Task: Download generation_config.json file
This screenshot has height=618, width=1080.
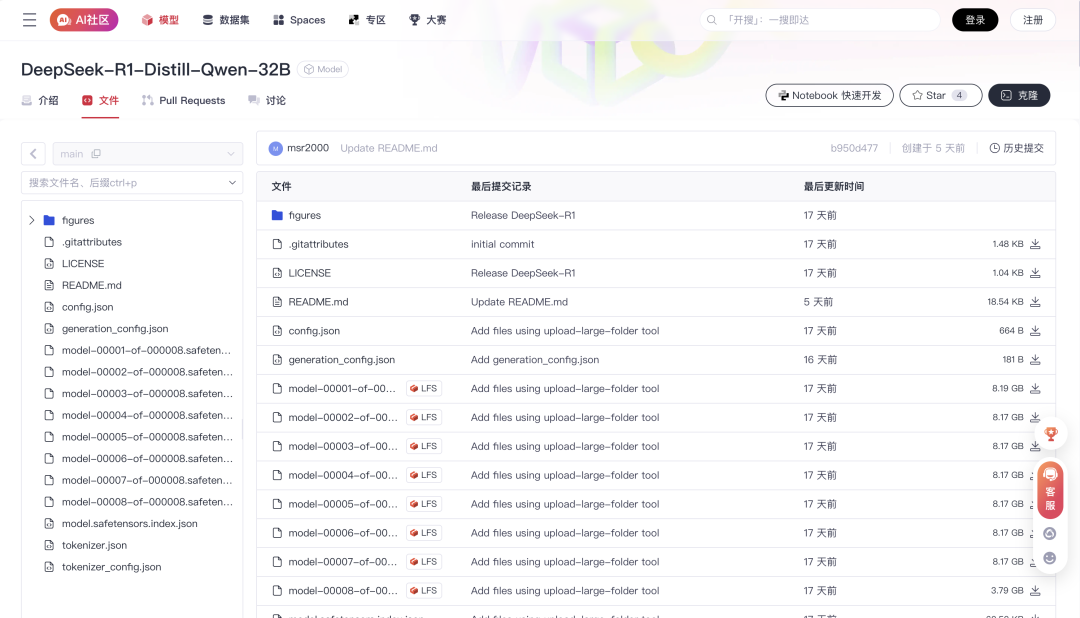Action: click(x=1035, y=360)
